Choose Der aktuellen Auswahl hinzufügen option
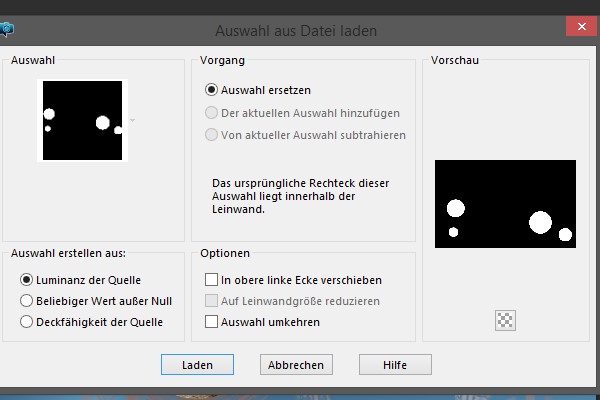This screenshot has height=400, width=600. point(211,113)
